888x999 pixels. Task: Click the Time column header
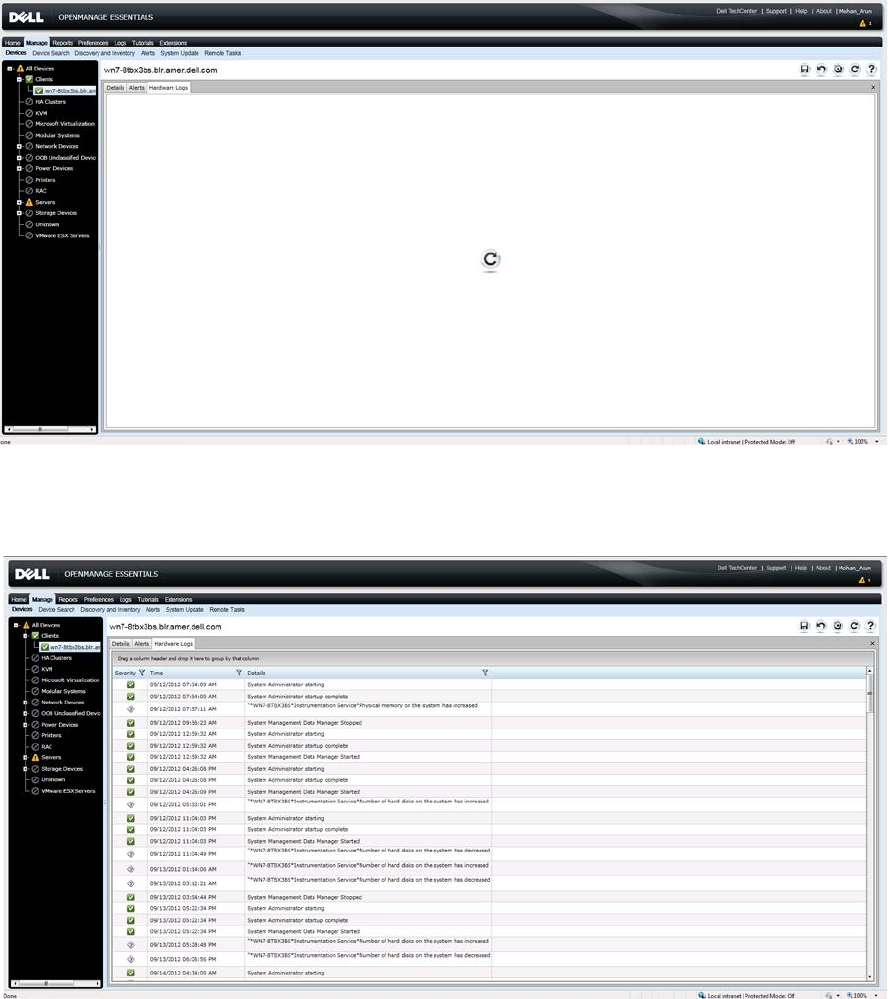(x=157, y=673)
